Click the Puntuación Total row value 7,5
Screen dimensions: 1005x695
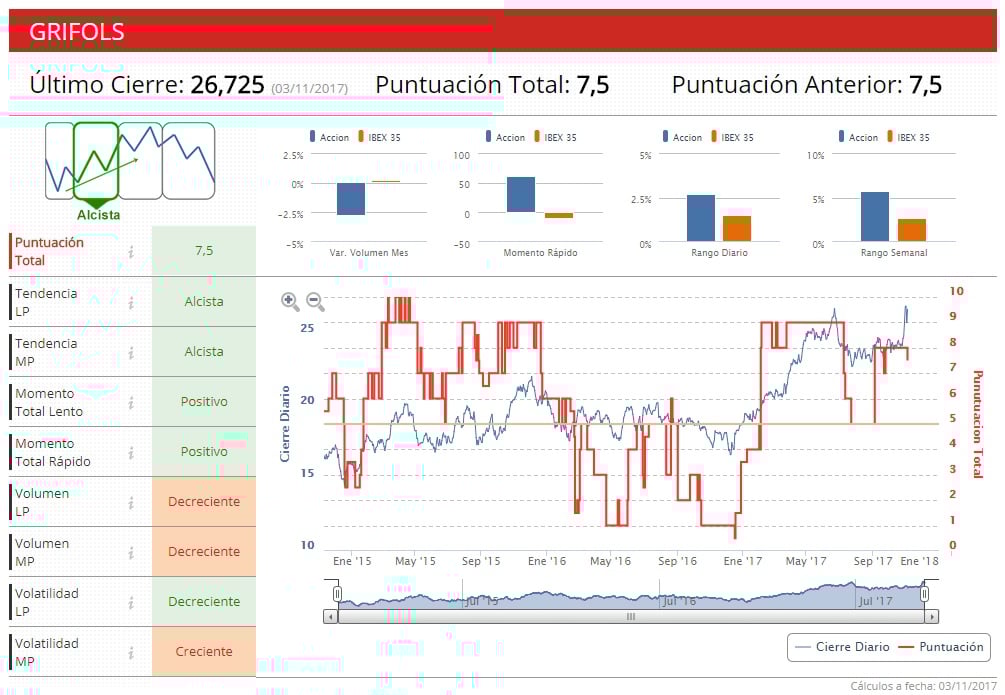click(204, 251)
